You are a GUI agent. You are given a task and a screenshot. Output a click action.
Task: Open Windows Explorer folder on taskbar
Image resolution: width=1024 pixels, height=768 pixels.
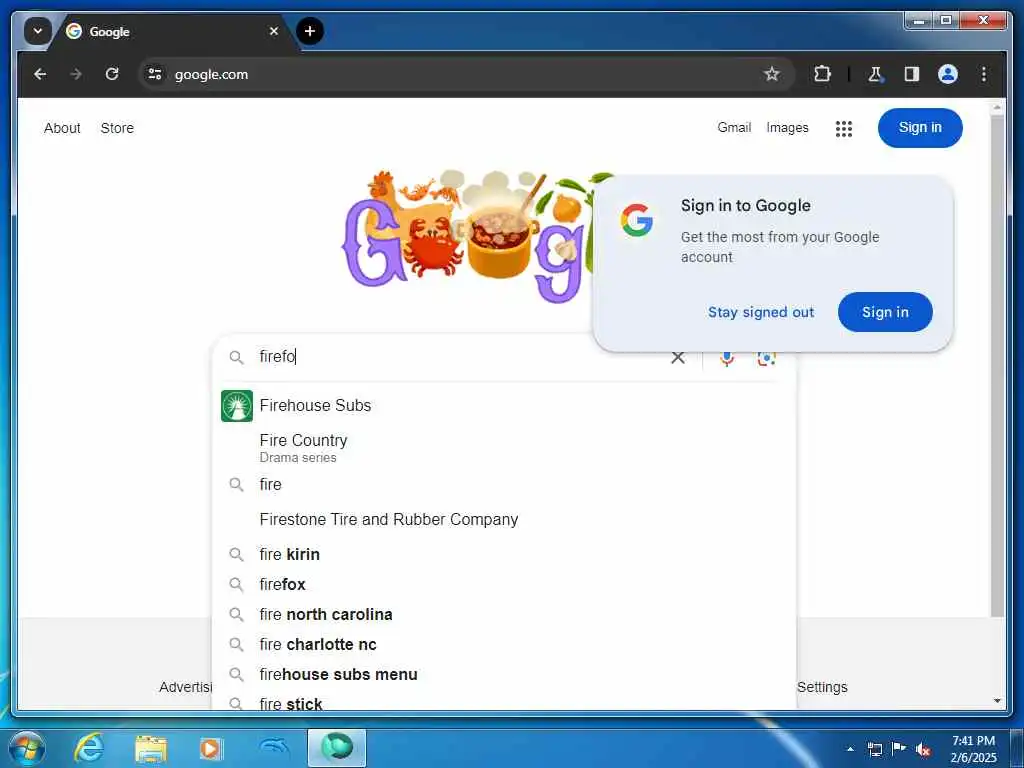150,748
